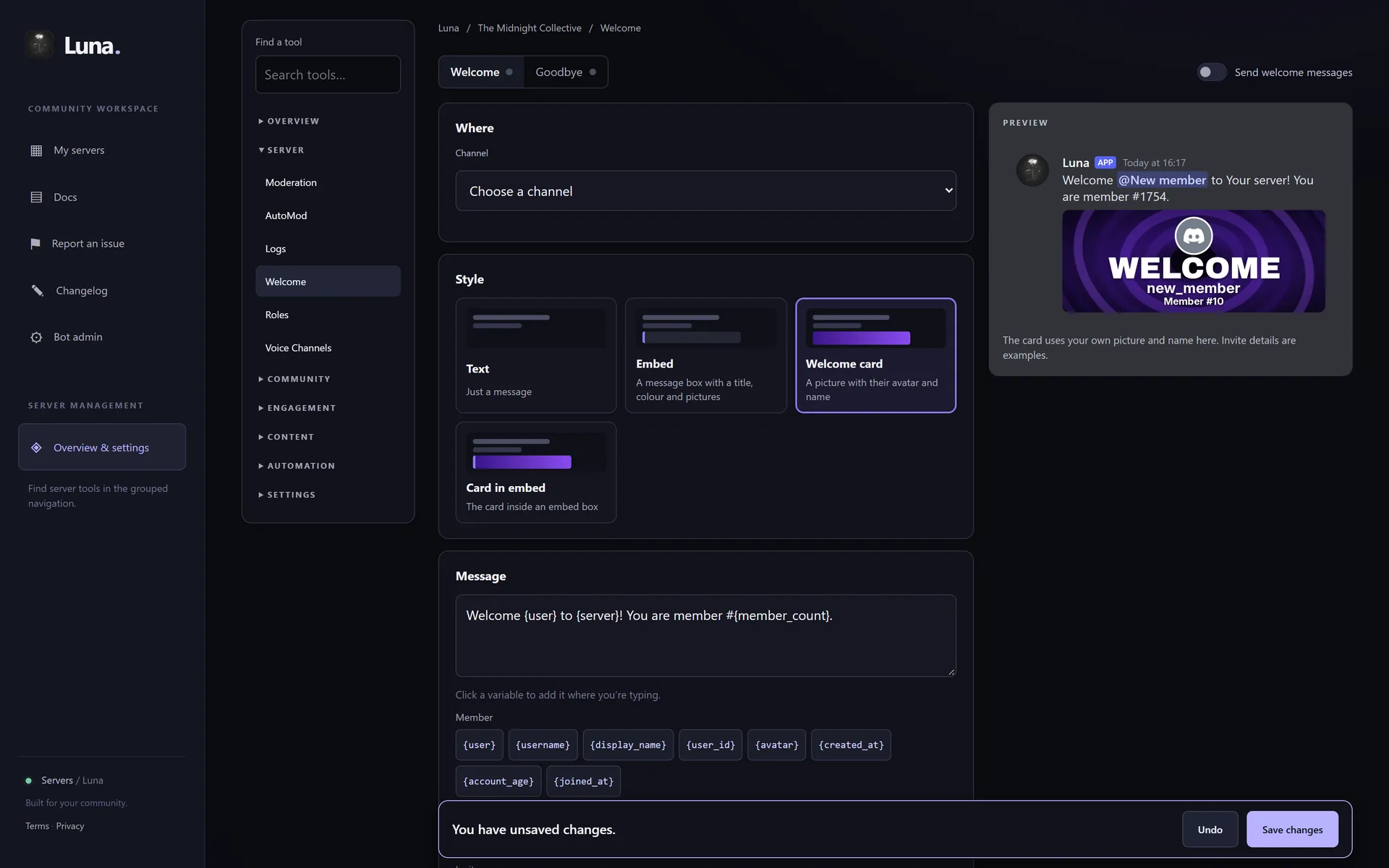Collapse the SERVER tool group
Image resolution: width=1389 pixels, height=868 pixels.
(282, 150)
